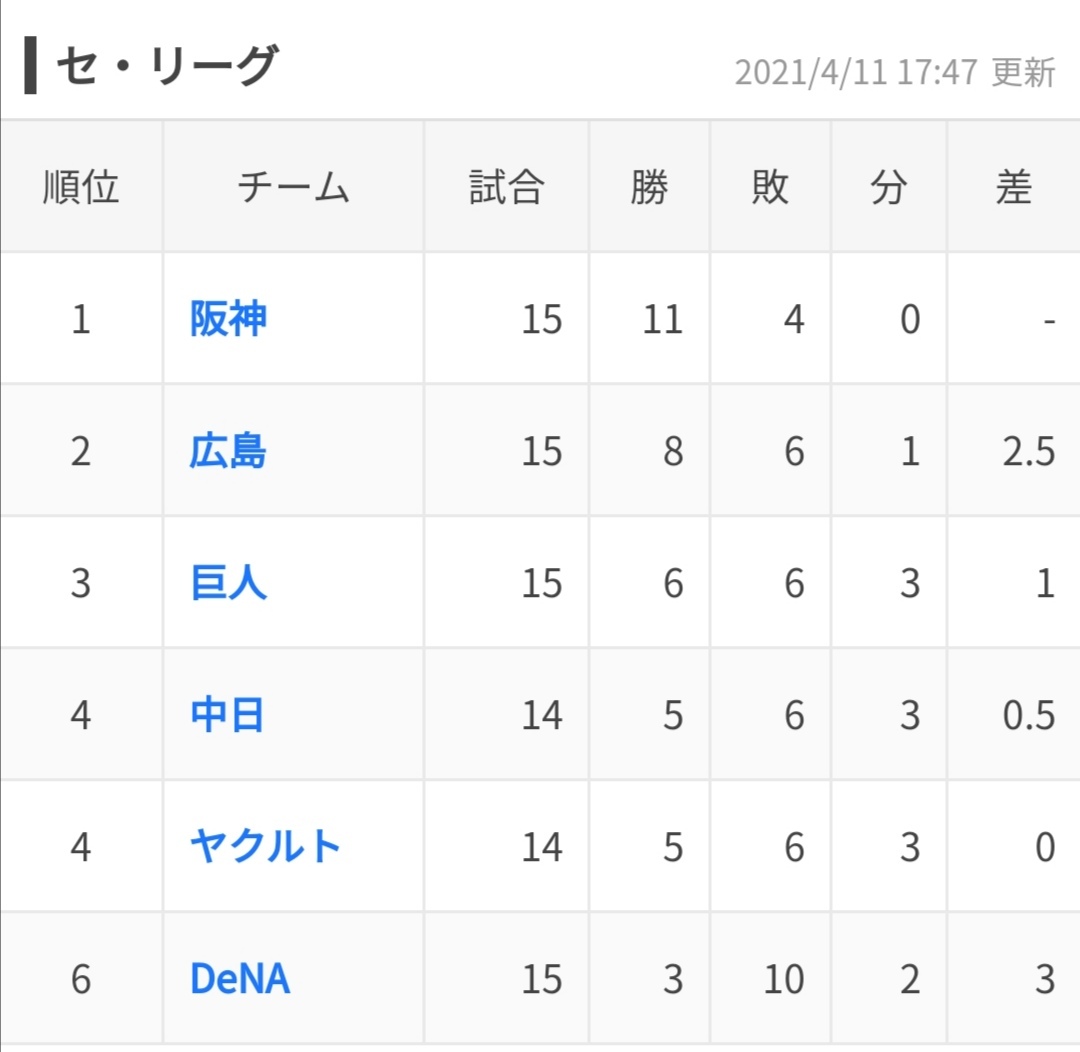
Task: Go to the 中日 team page
Action: click(227, 716)
